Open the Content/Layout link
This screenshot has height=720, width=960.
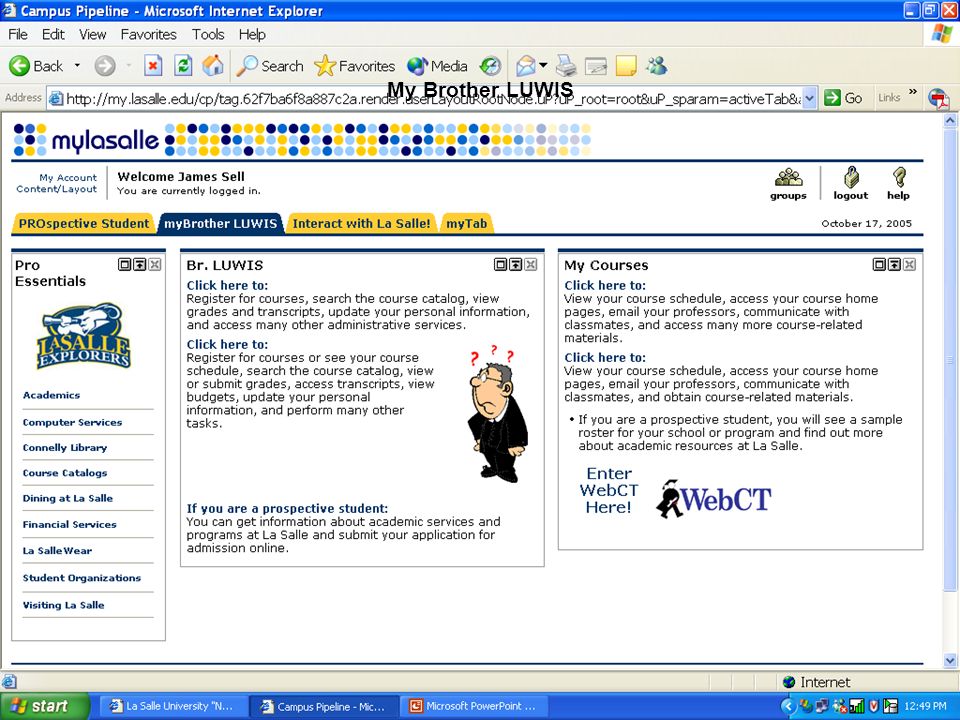click(56, 189)
